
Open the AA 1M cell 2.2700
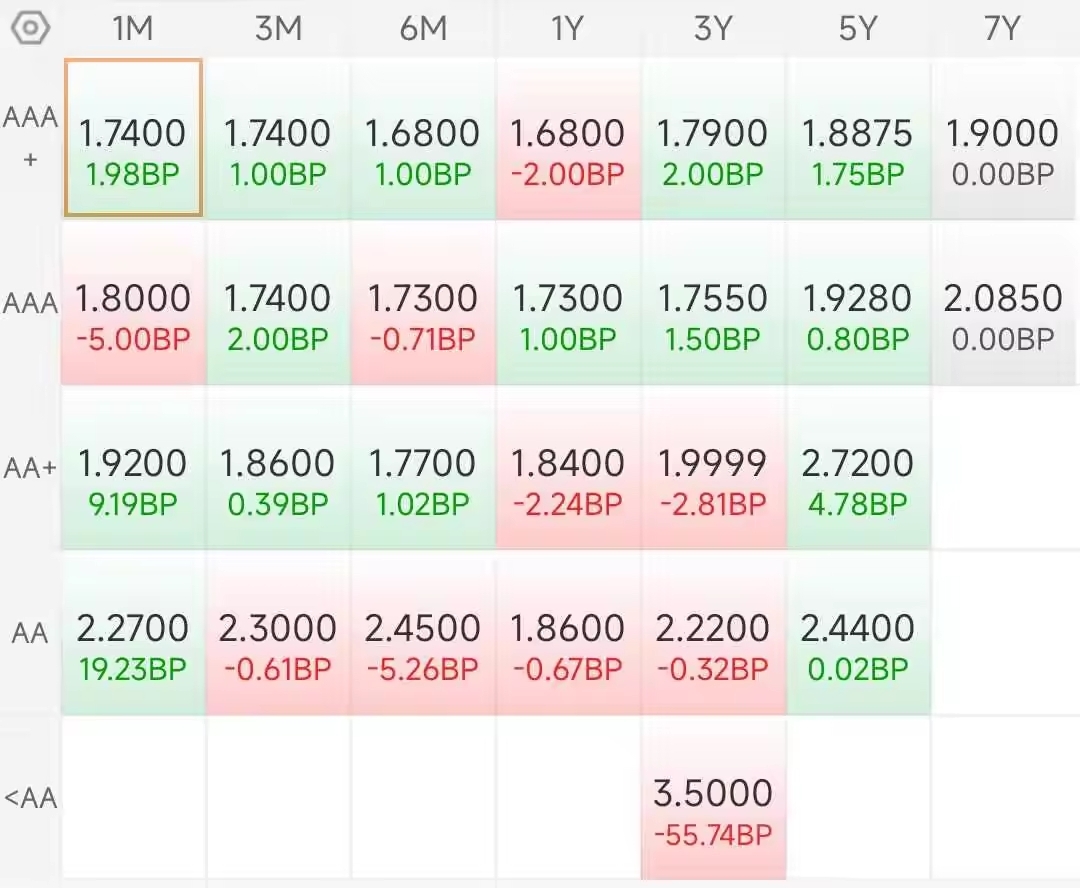click(x=133, y=633)
